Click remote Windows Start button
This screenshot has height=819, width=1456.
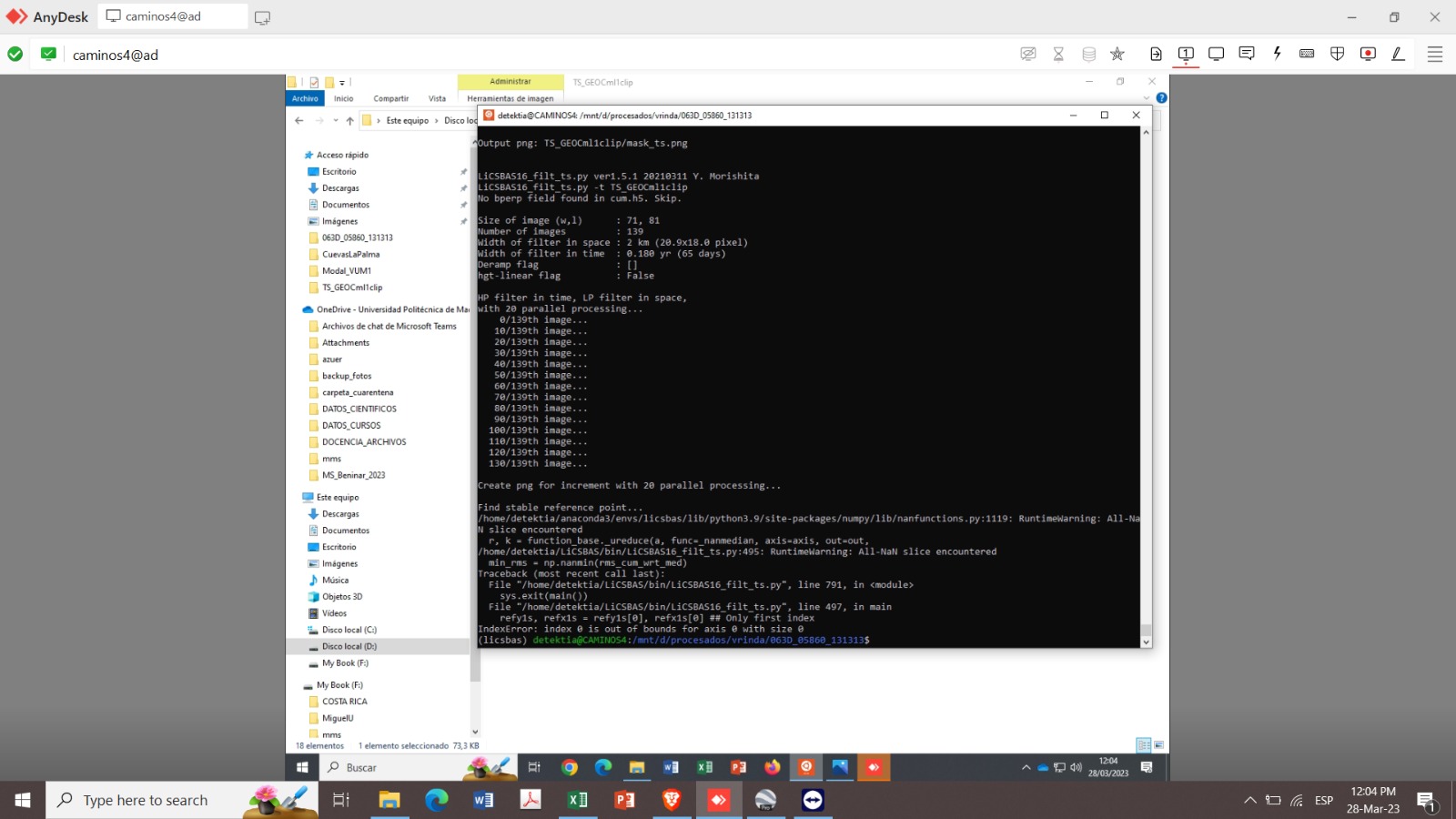tap(302, 767)
